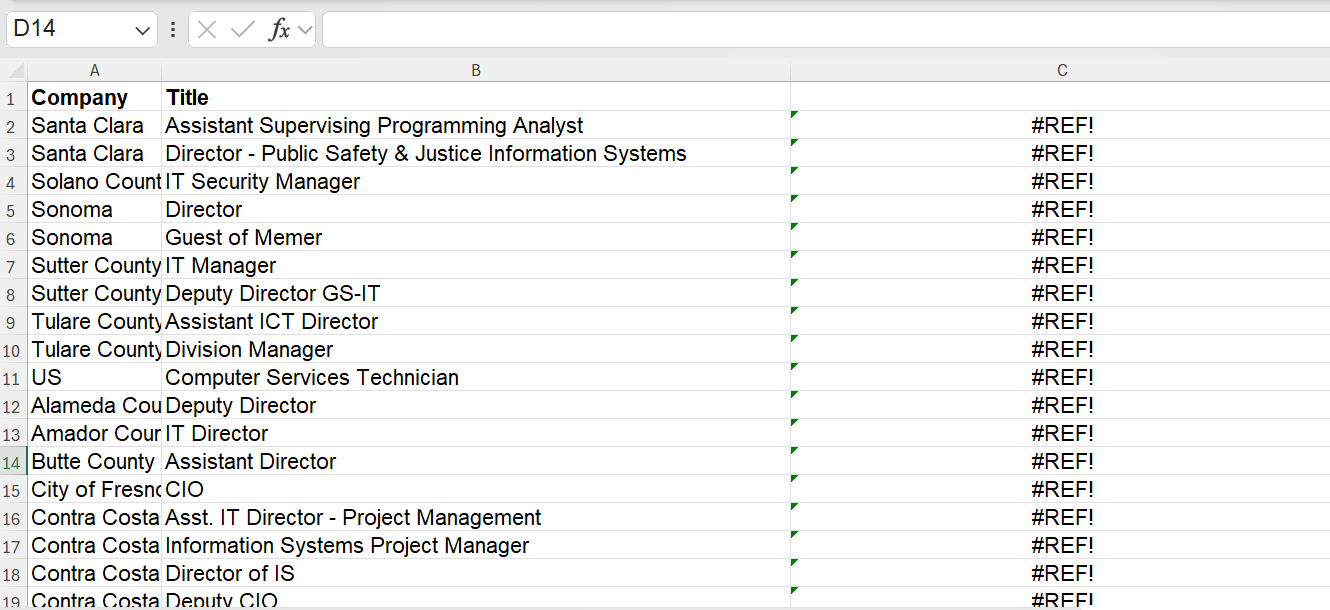Image resolution: width=1330 pixels, height=610 pixels.
Task: Select row 14 header
Action: click(13, 462)
